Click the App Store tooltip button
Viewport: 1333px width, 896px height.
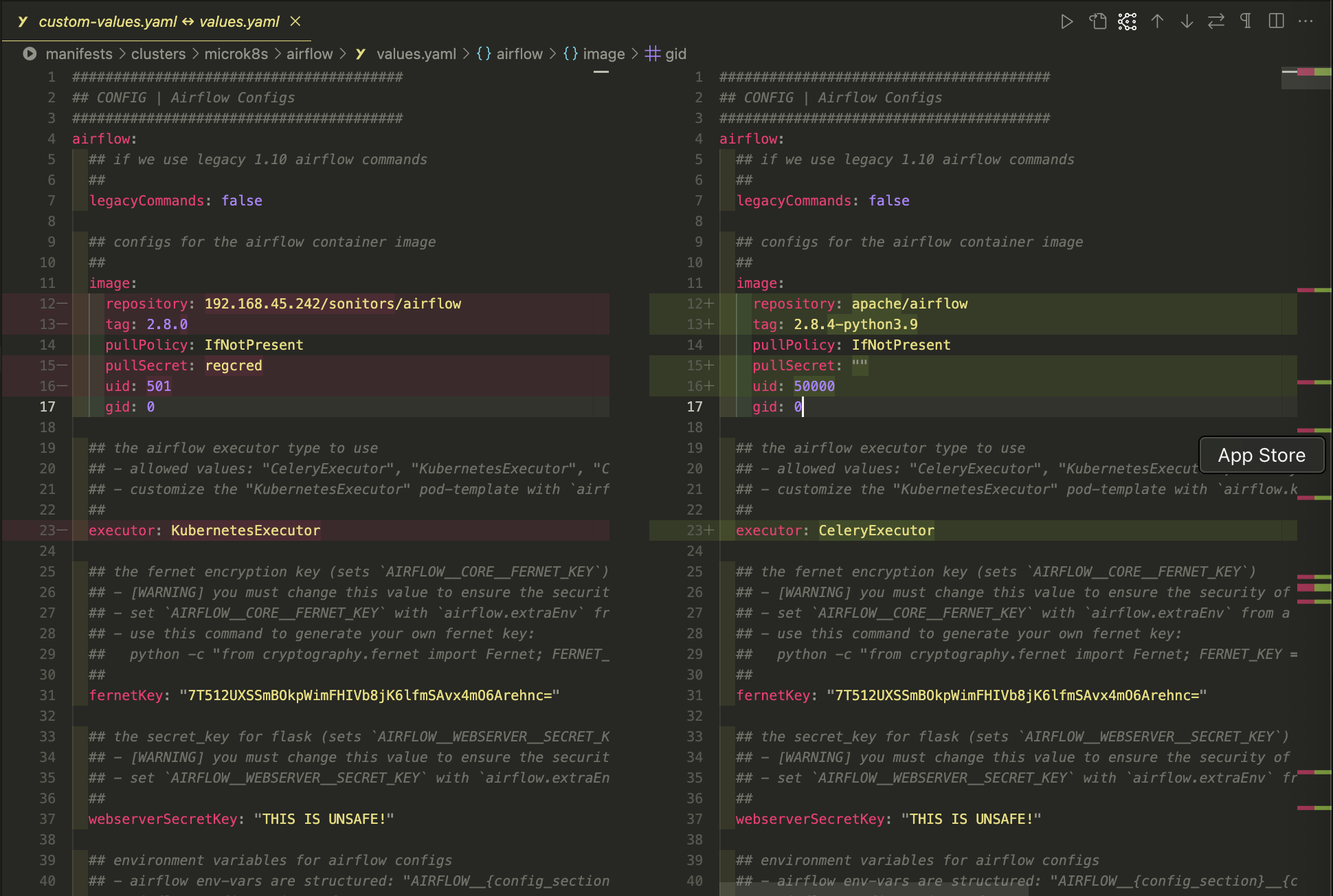pos(1261,456)
